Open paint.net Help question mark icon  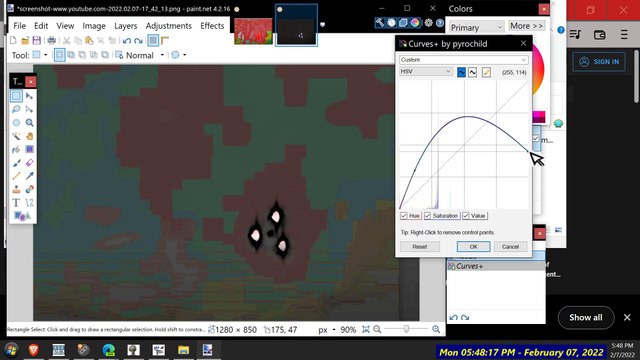tap(440, 23)
